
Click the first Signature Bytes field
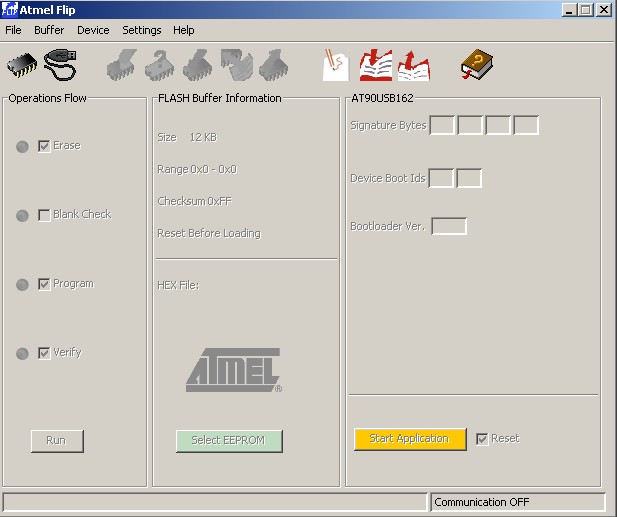[x=442, y=125]
